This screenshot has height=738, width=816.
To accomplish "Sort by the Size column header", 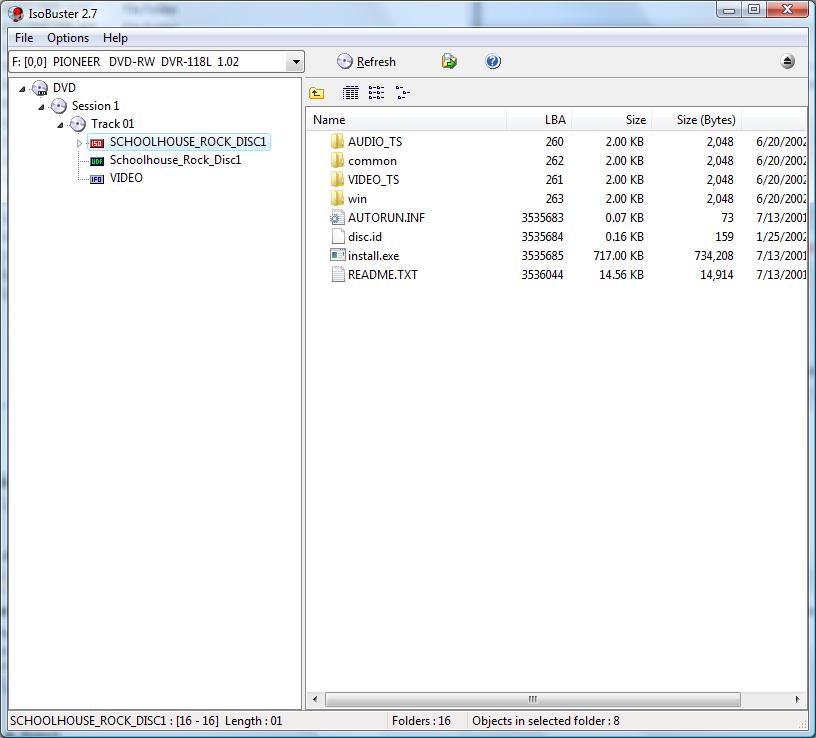I will (x=612, y=120).
